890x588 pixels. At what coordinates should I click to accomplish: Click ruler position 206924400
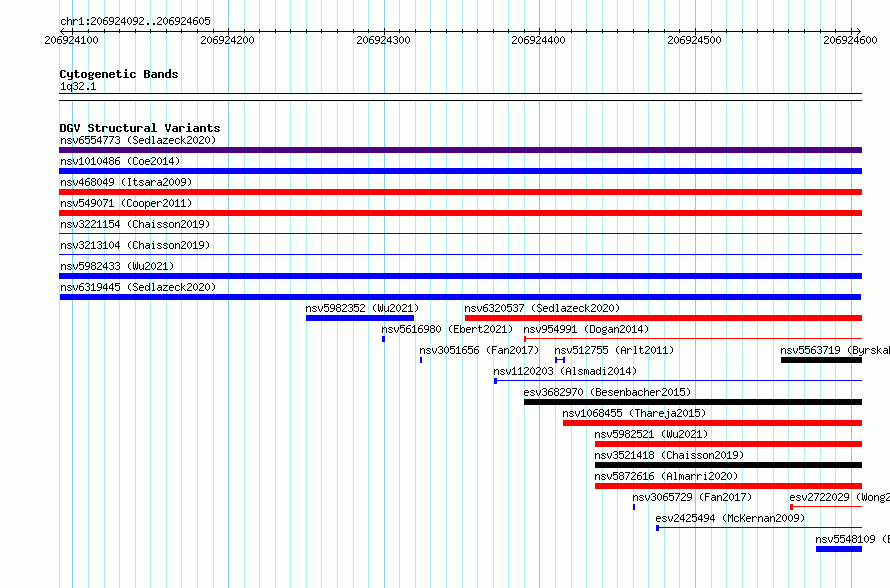[x=539, y=40]
